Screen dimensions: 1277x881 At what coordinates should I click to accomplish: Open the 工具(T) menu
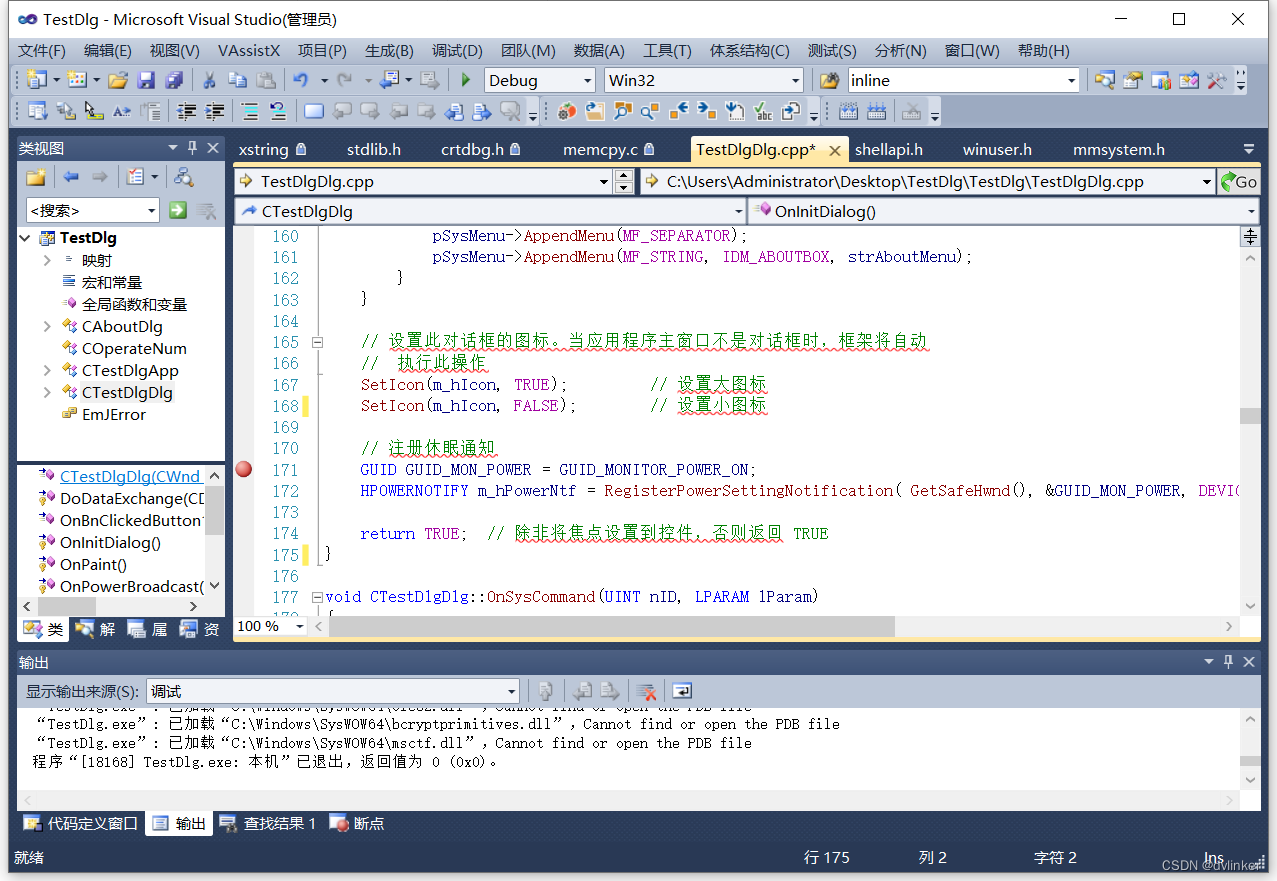pos(667,50)
